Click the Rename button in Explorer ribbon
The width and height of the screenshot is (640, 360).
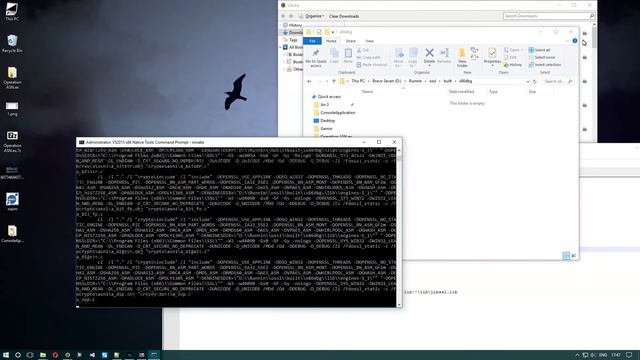[444, 56]
